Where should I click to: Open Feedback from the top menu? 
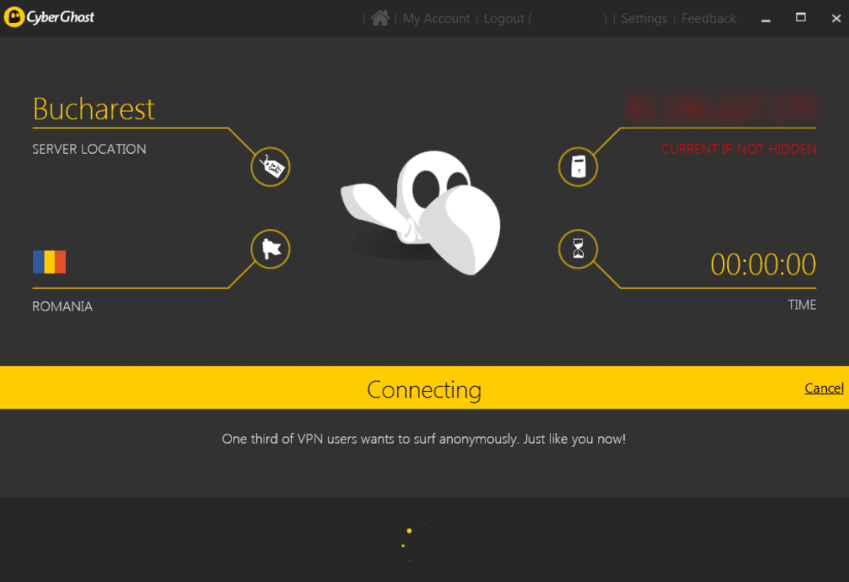tap(708, 19)
